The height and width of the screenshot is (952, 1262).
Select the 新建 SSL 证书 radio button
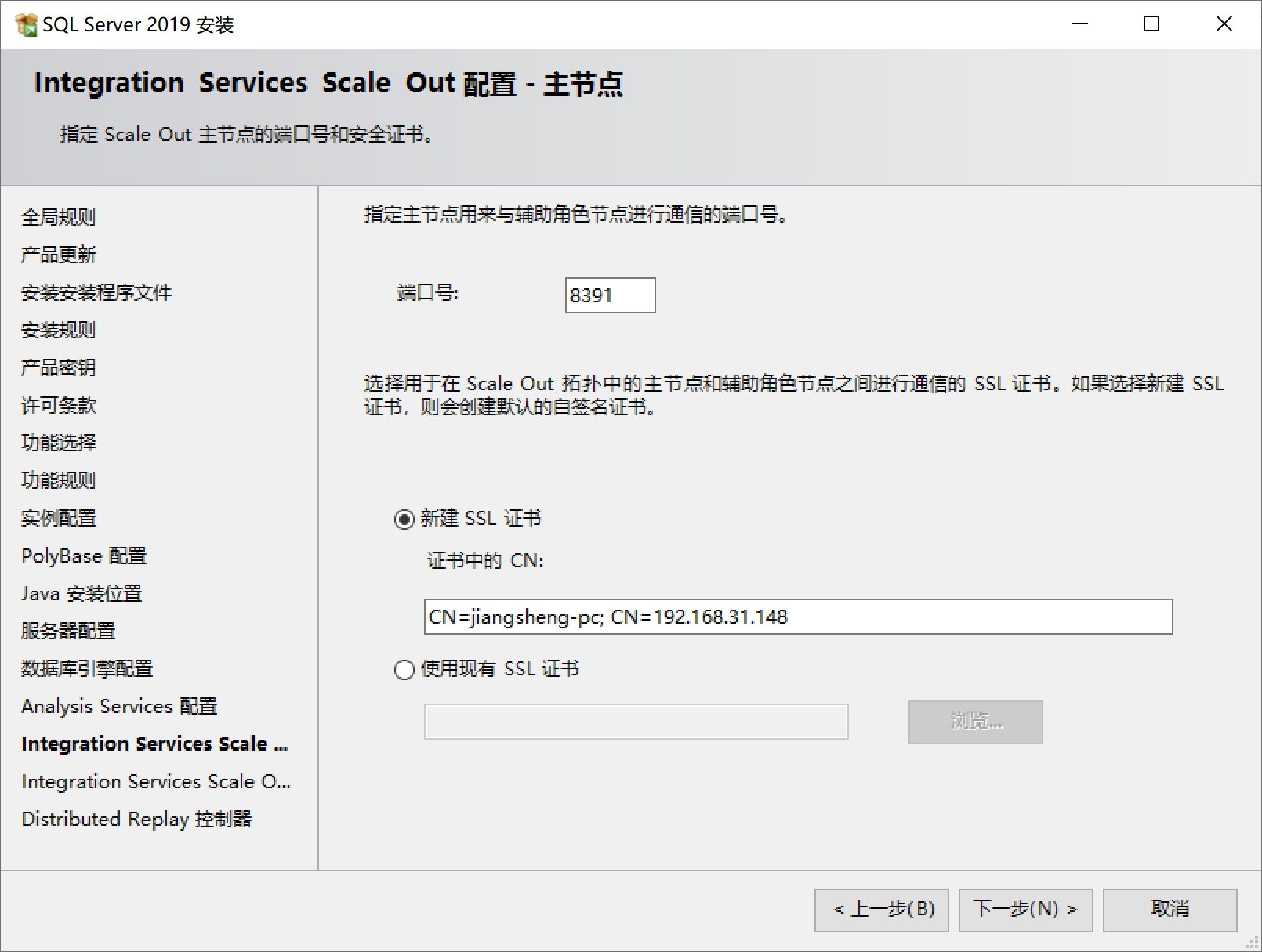pyautogui.click(x=404, y=519)
